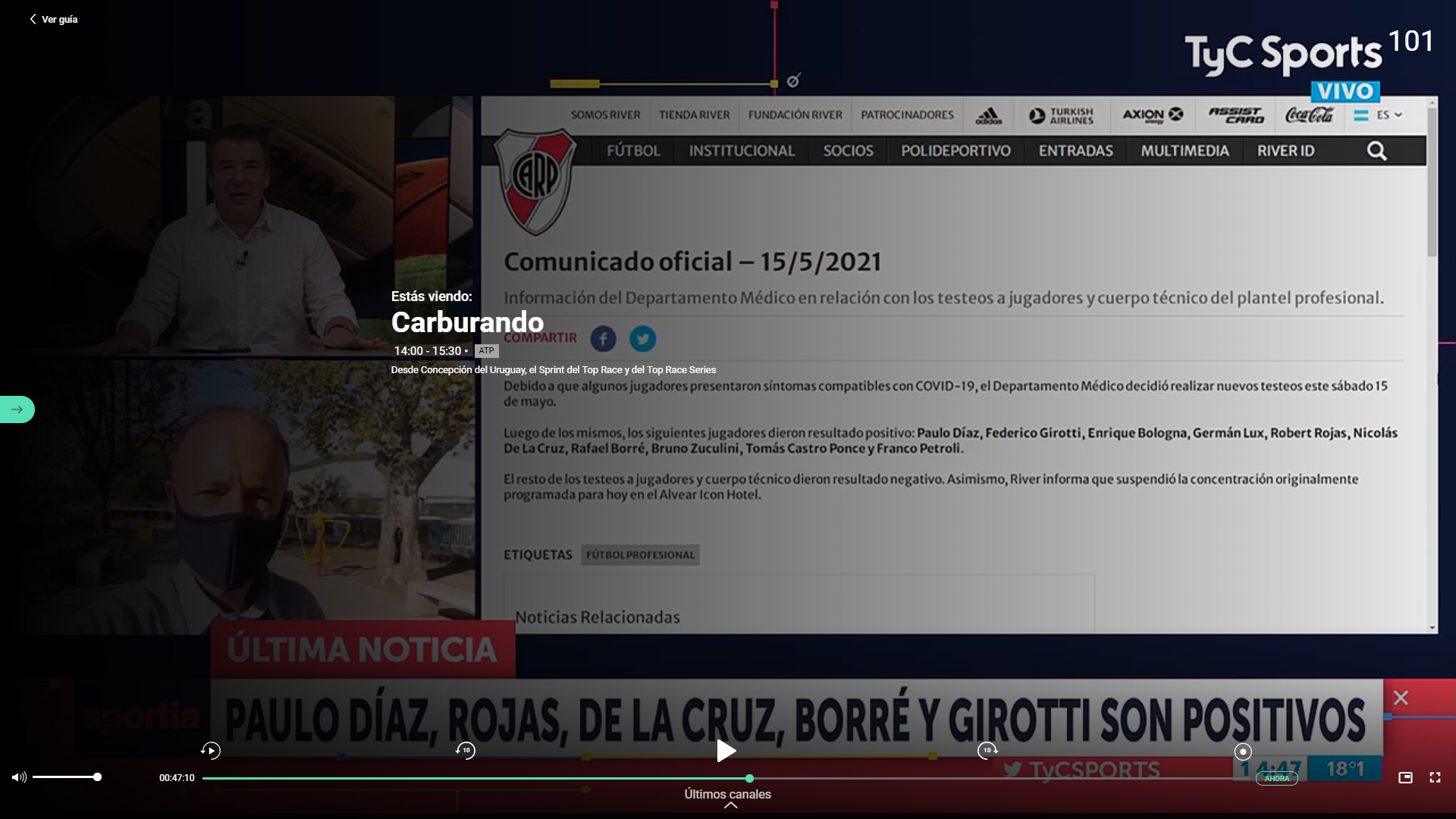Seek on the playback progress bar
1456x819 pixels.
[728, 778]
